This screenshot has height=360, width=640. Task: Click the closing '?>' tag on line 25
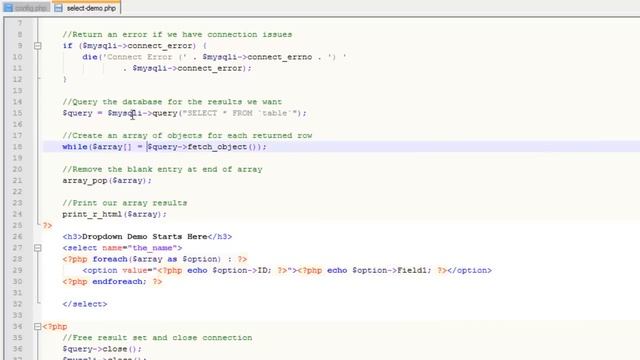(x=47, y=225)
